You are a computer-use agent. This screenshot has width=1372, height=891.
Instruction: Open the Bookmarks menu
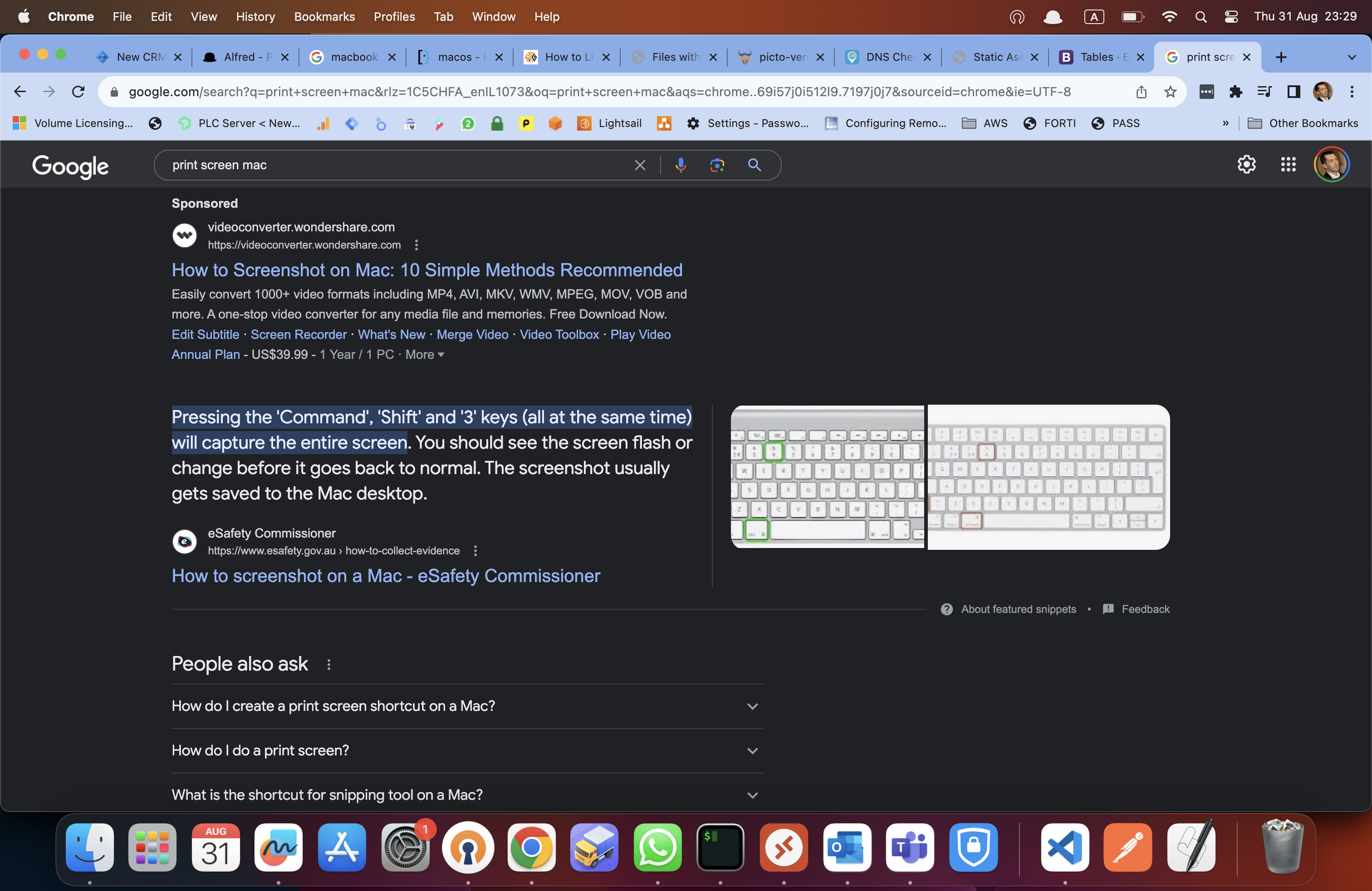(324, 17)
